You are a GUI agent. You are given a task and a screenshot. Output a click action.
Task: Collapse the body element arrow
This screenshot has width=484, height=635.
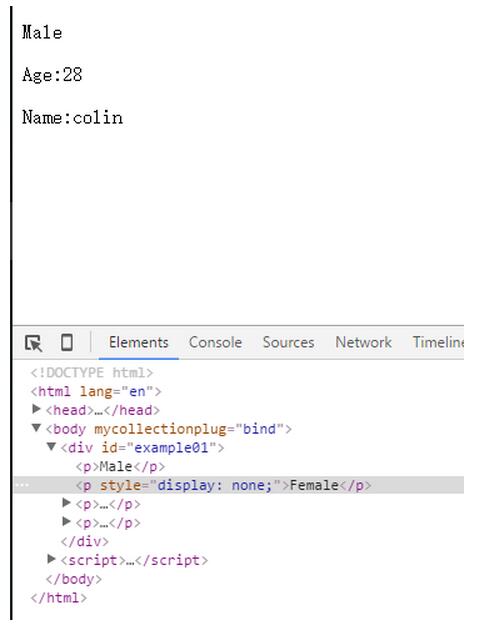[x=36, y=428]
